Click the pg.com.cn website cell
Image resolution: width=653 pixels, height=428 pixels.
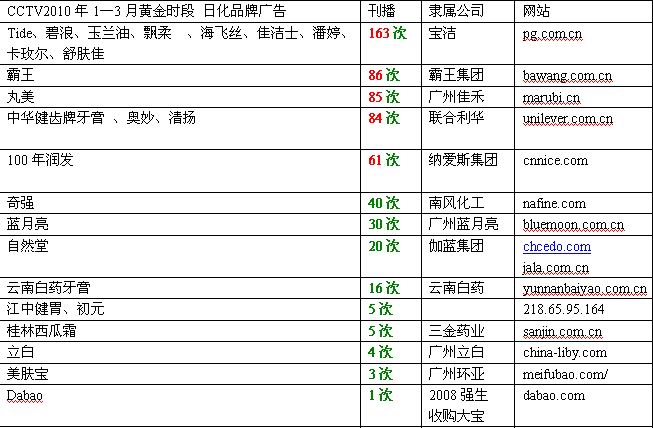point(552,34)
